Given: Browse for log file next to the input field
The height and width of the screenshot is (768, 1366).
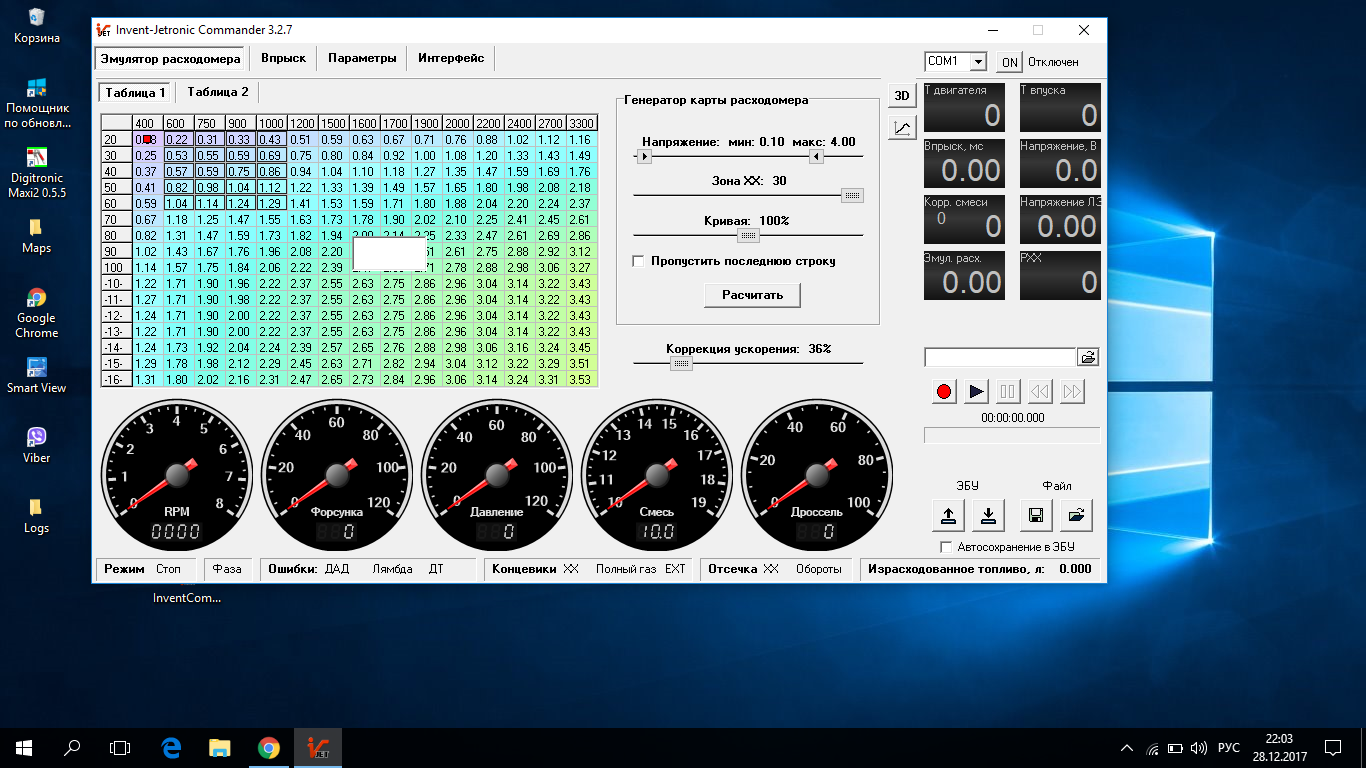Looking at the screenshot, I should (1088, 357).
